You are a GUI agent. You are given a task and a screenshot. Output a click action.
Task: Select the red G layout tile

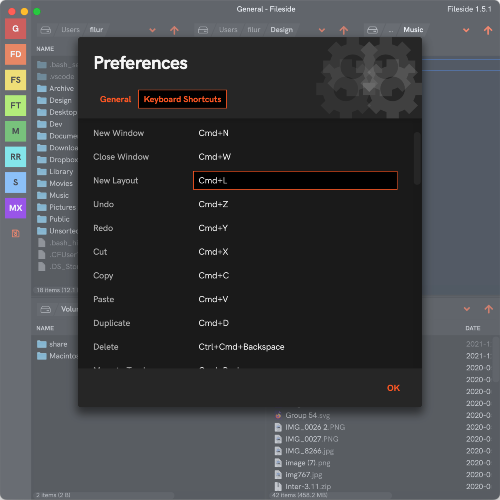tap(15, 29)
